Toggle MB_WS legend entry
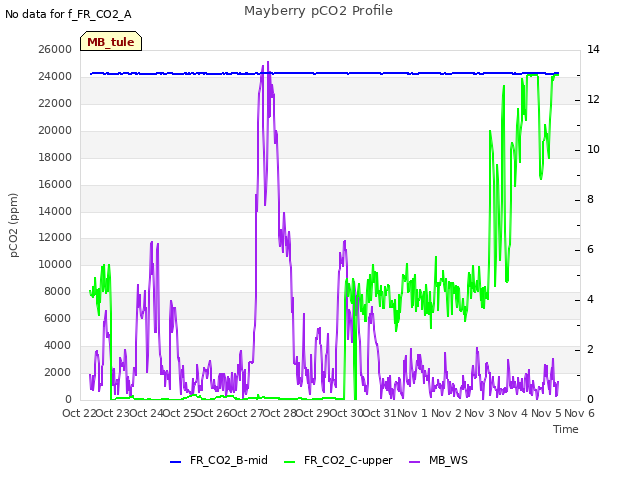This screenshot has width=640, height=480. tap(438, 460)
